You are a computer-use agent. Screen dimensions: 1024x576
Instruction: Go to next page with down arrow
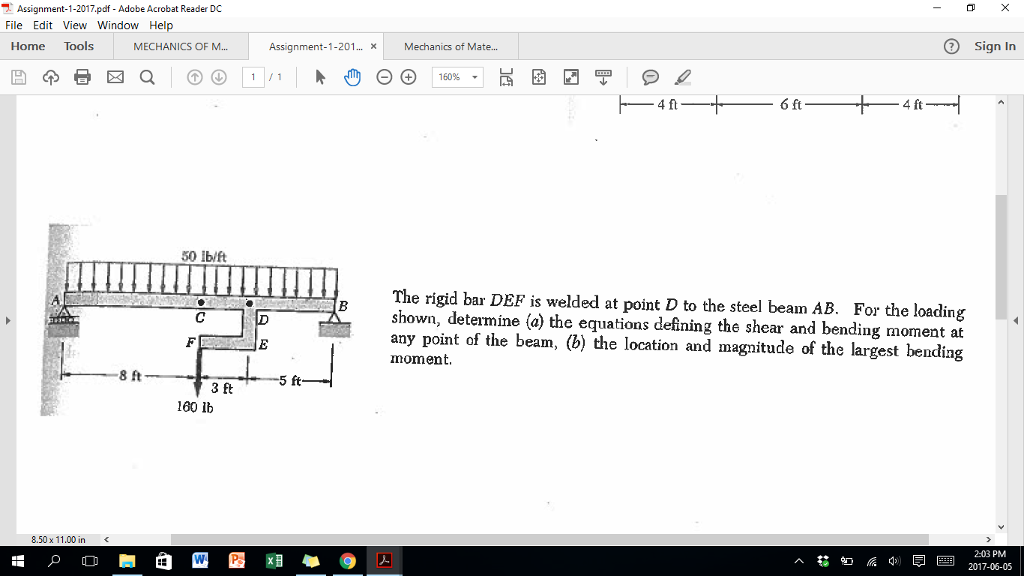tap(219, 76)
